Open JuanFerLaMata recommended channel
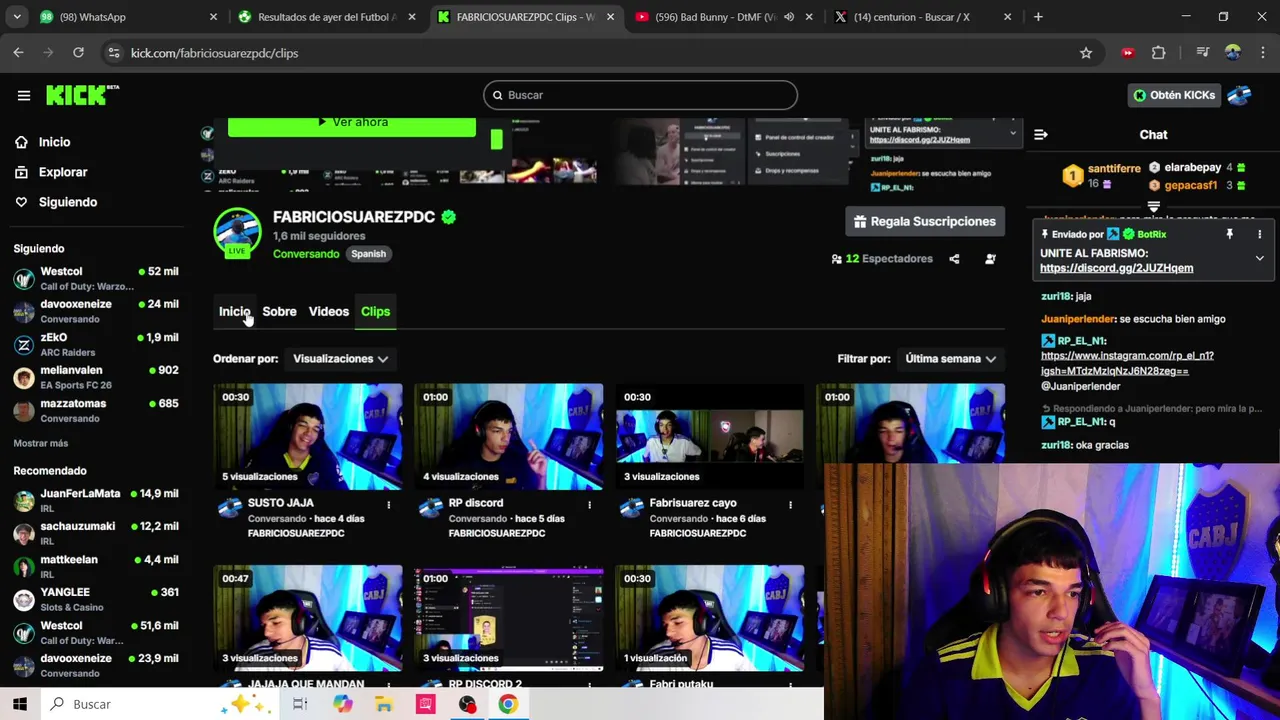The image size is (1280, 720). 96,500
